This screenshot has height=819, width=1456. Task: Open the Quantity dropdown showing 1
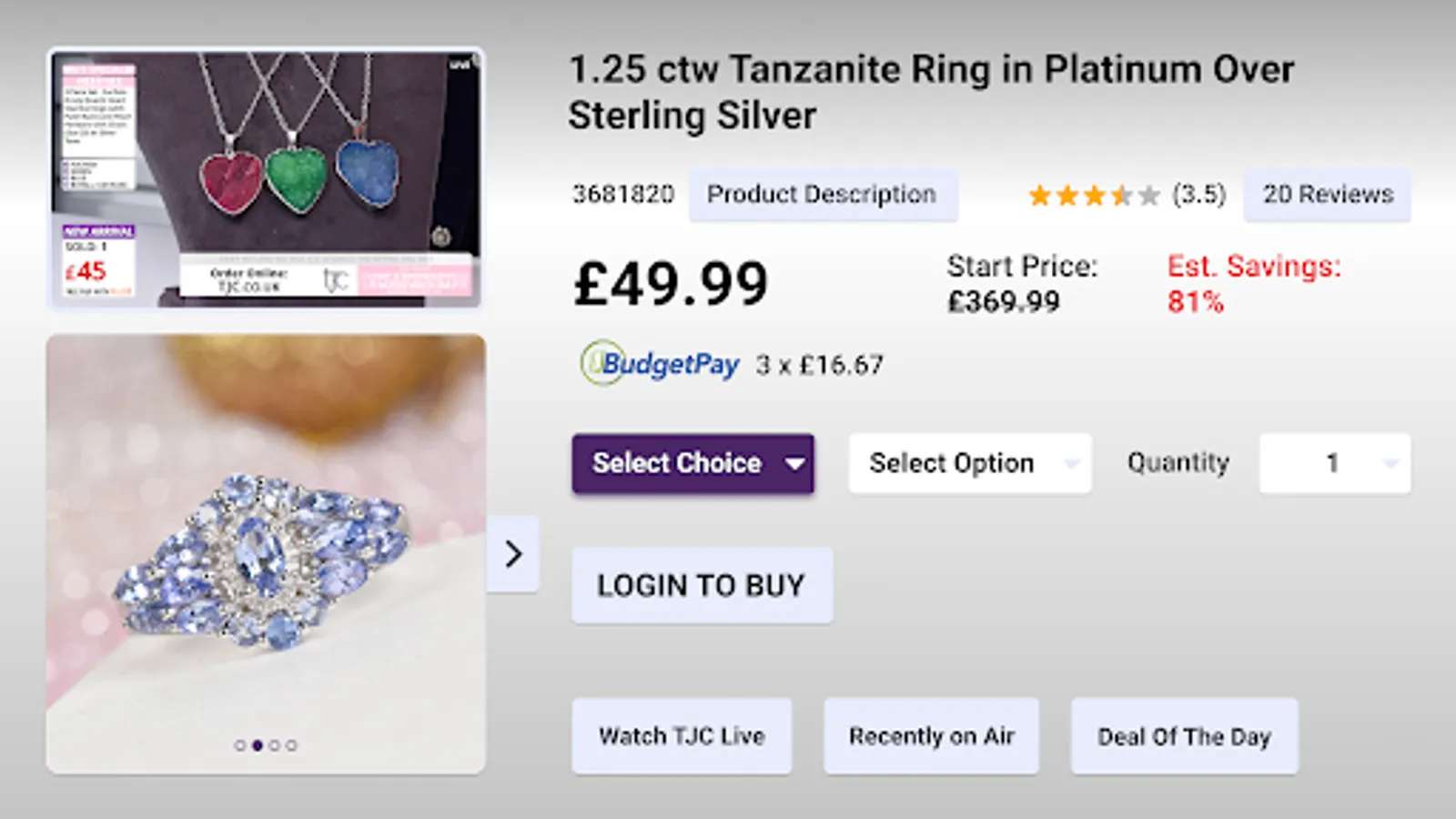1334,463
